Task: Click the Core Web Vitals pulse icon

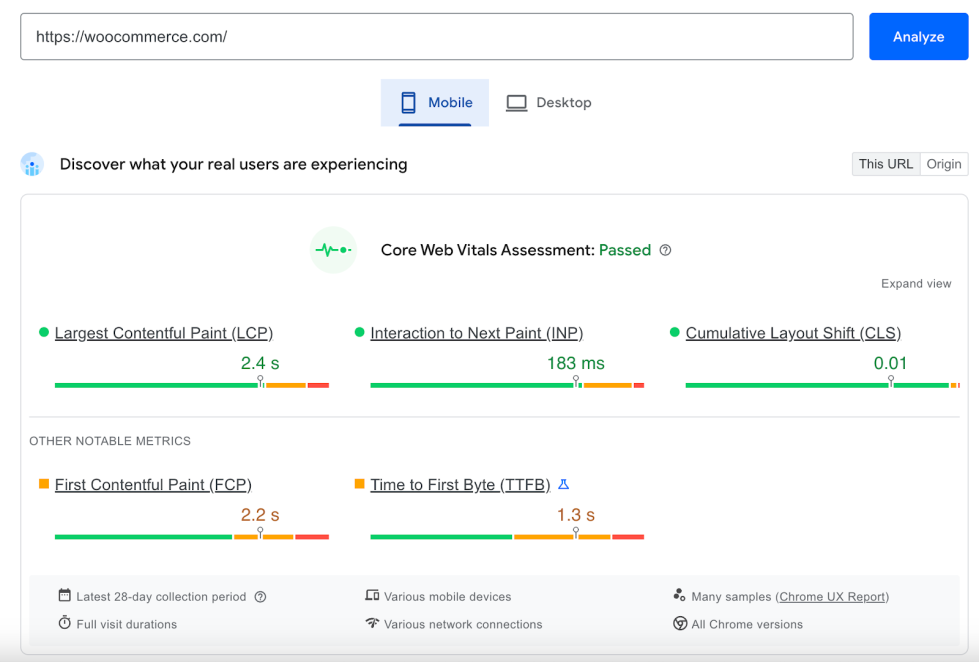Action: click(x=333, y=250)
